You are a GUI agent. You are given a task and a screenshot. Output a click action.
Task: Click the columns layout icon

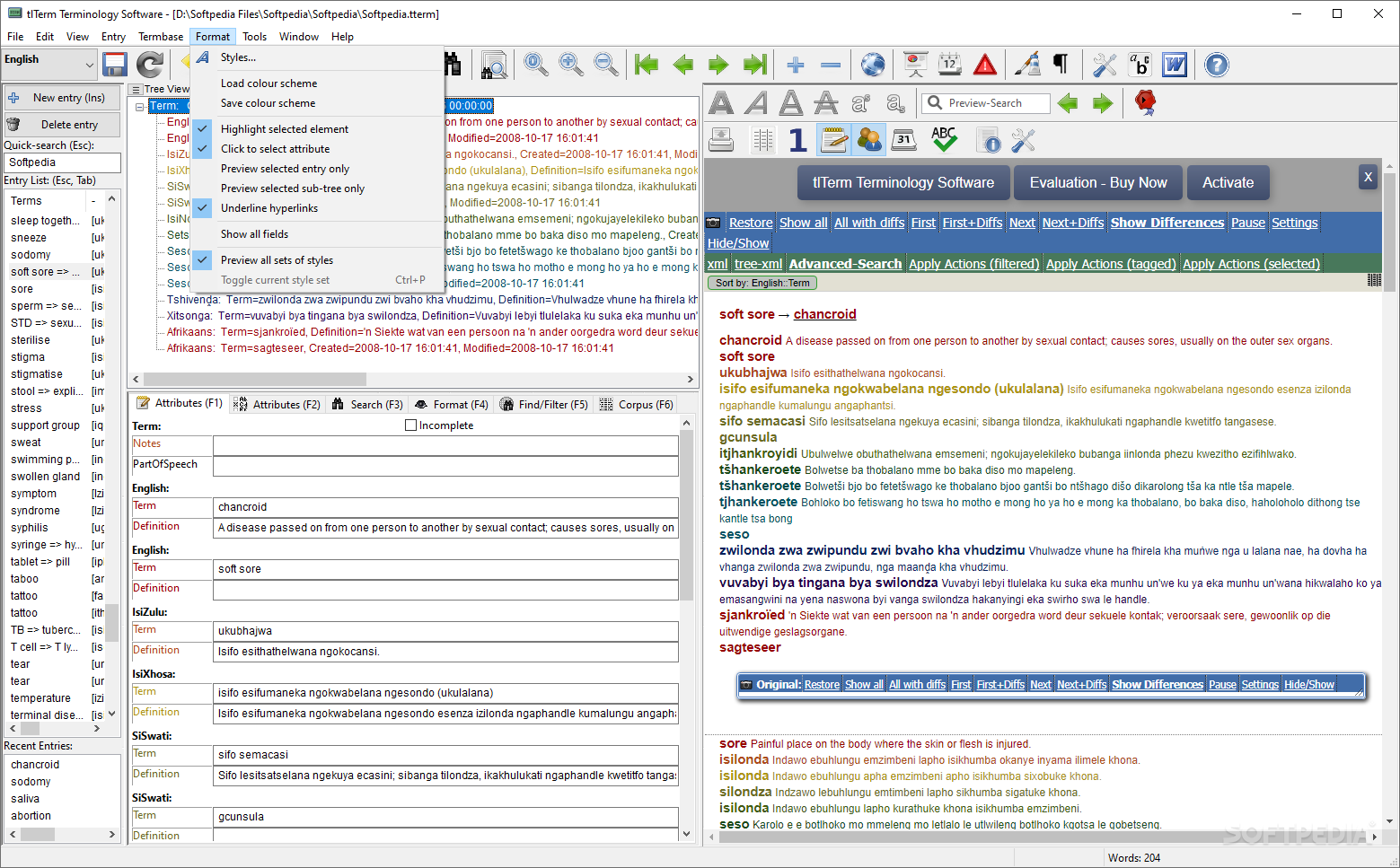[x=762, y=140]
